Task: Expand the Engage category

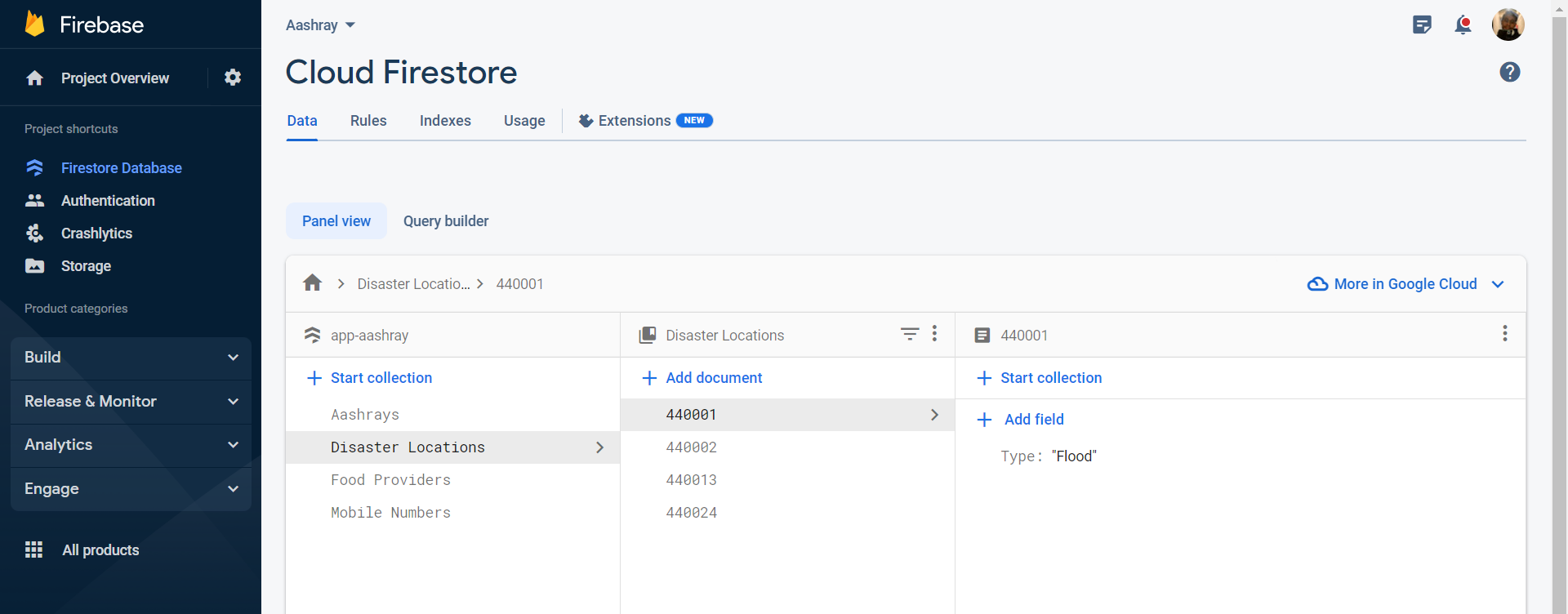Action: click(x=131, y=489)
